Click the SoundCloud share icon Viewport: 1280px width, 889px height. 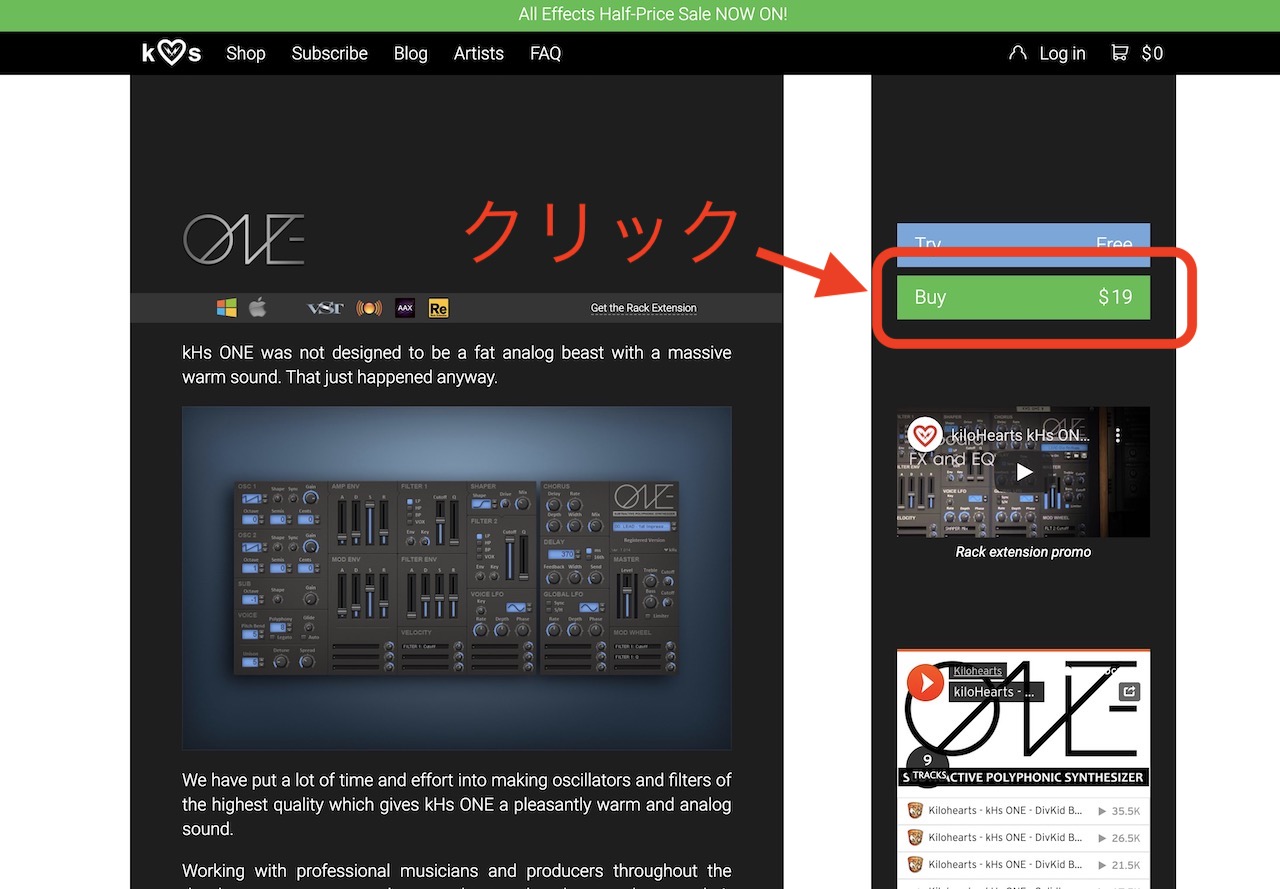(x=1128, y=691)
